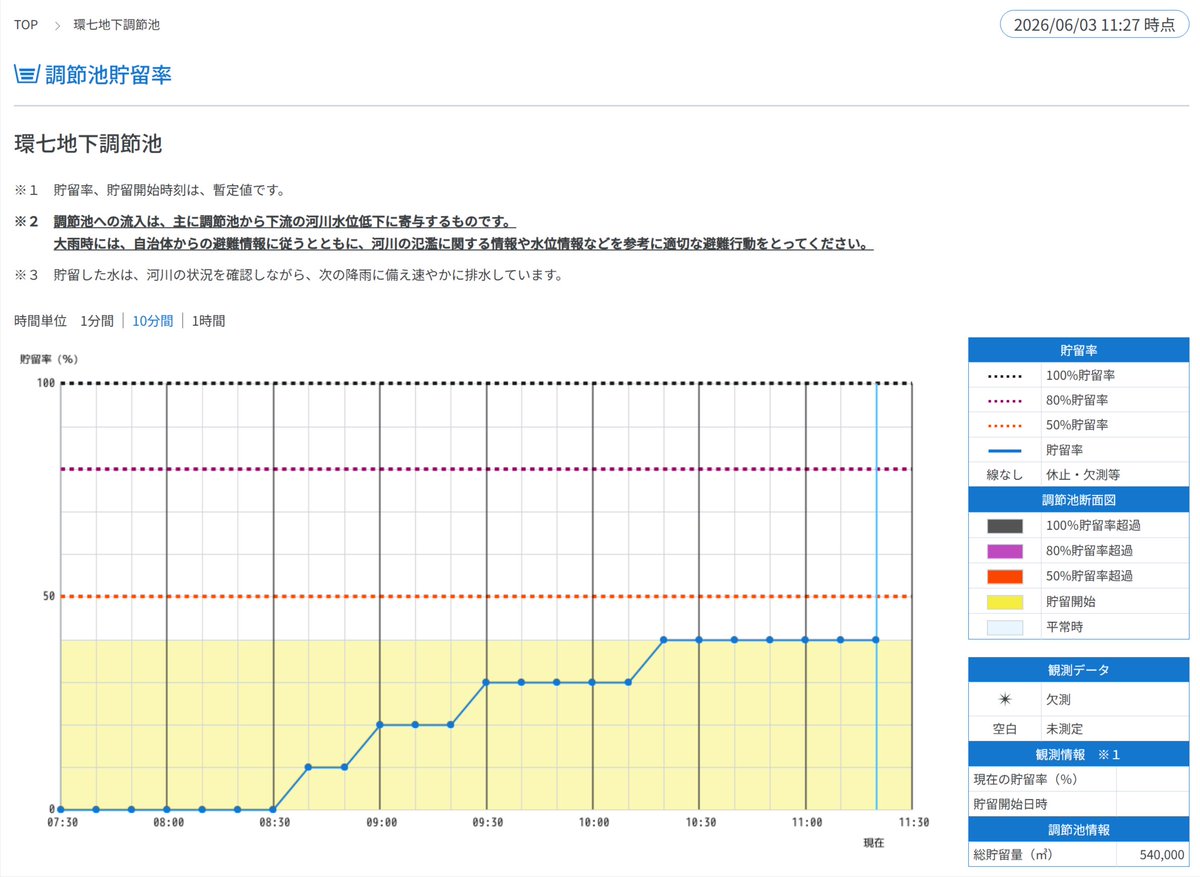The image size is (1200, 877).
Task: Select the 10分間 time unit
Action: coord(152,321)
